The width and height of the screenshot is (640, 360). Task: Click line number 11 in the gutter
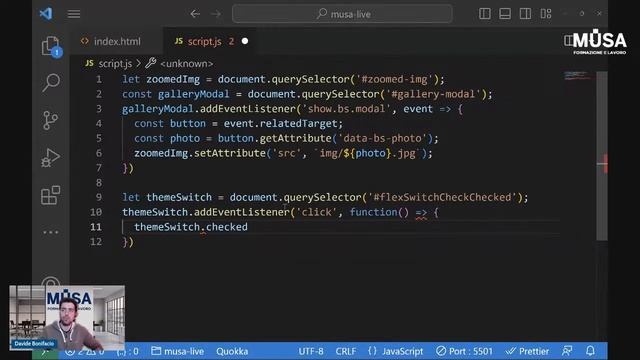pos(96,227)
